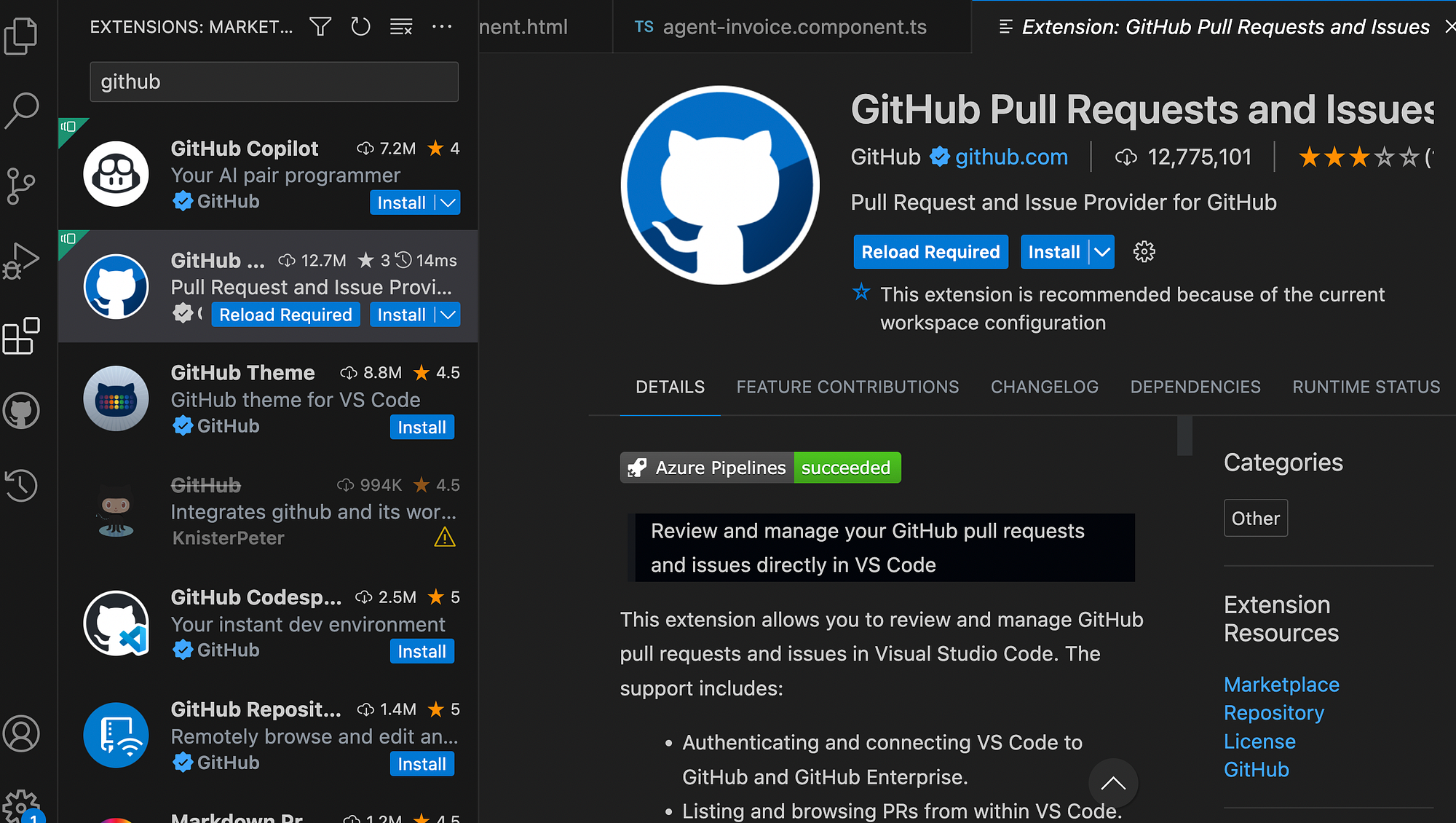Viewport: 1456px width, 823px height.
Task: Open the Timeline history icon in activity bar
Action: click(21, 485)
